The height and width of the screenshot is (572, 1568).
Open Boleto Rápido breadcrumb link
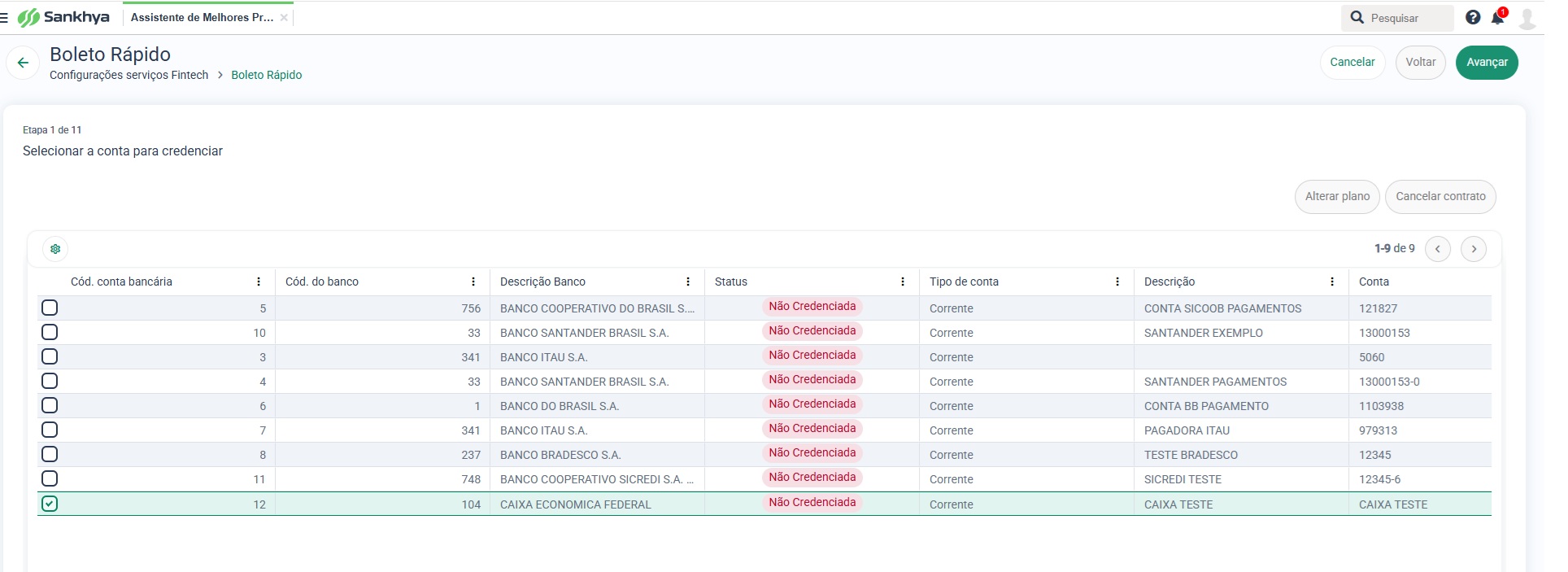(x=266, y=75)
